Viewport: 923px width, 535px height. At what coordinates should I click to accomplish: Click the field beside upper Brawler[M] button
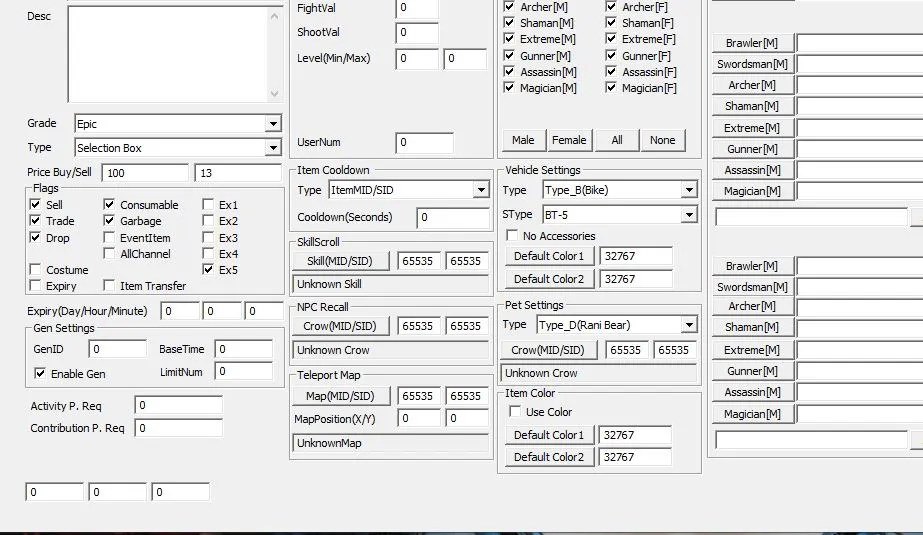[860, 43]
